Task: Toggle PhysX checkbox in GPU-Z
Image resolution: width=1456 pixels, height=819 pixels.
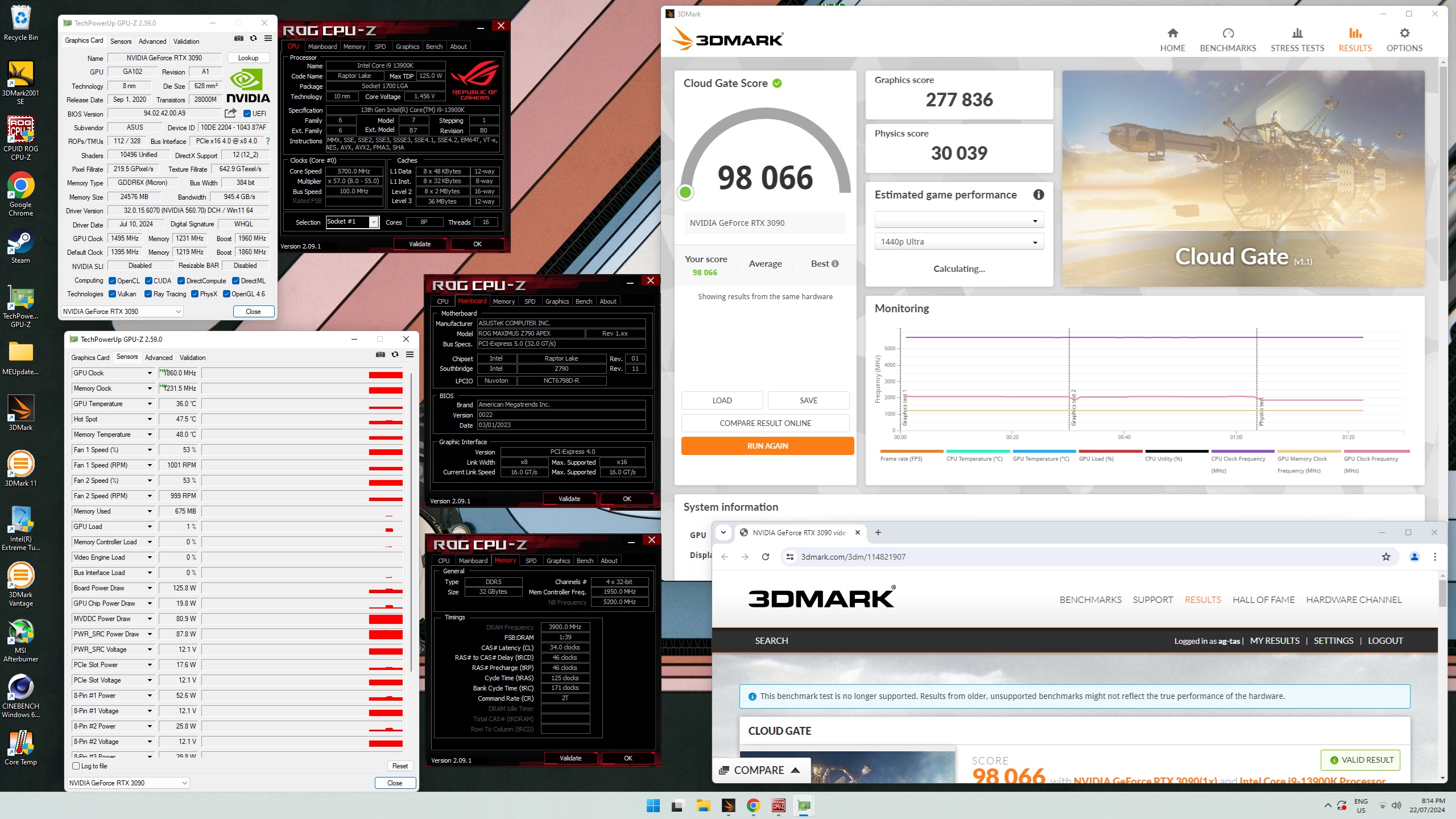Action: pyautogui.click(x=195, y=294)
